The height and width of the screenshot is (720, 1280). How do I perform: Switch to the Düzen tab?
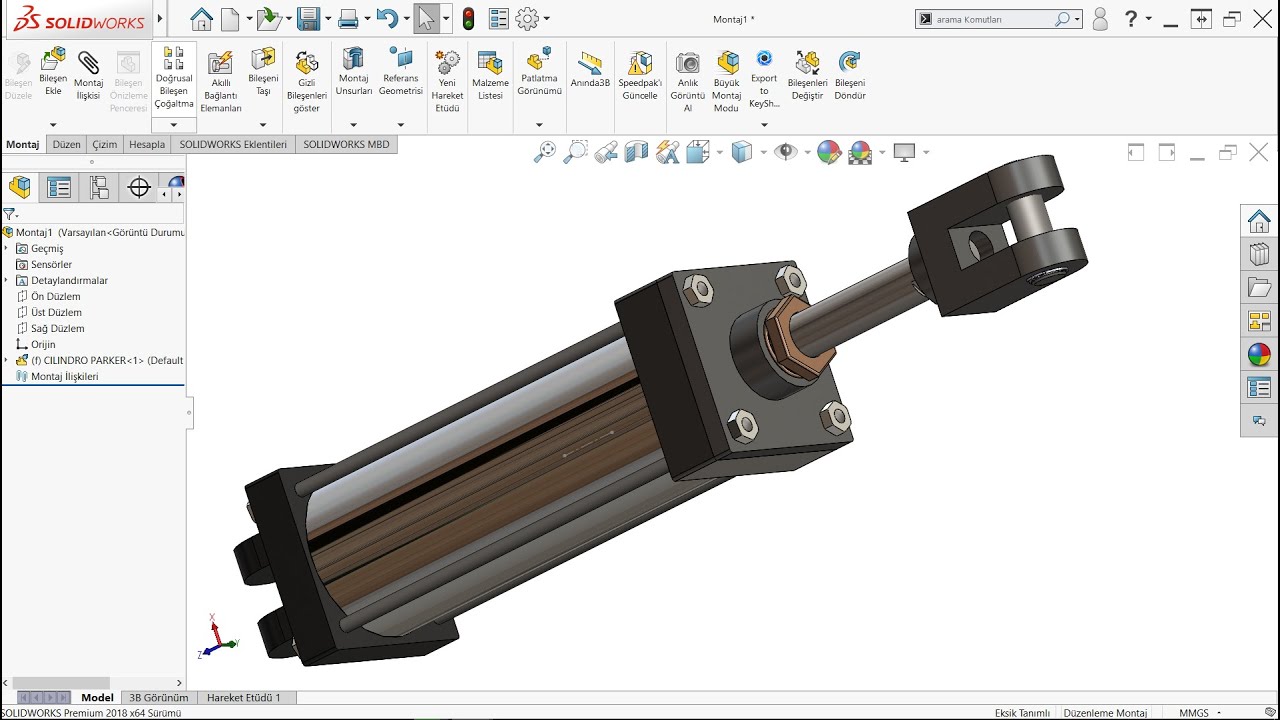click(x=66, y=144)
